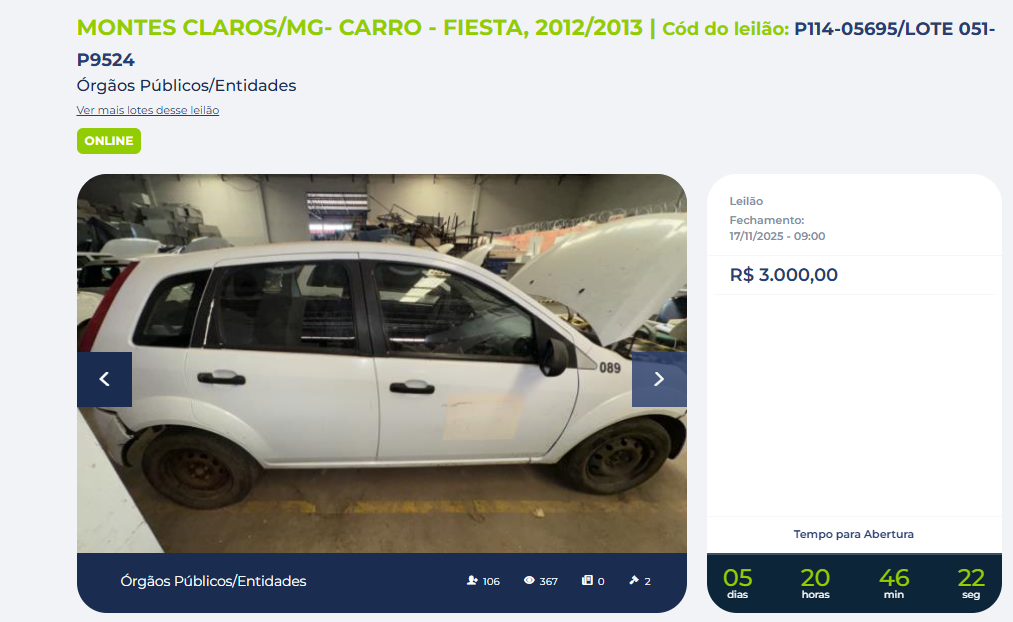Click the 46 min countdown number
Image resolution: width=1013 pixels, height=622 pixels.
(894, 577)
